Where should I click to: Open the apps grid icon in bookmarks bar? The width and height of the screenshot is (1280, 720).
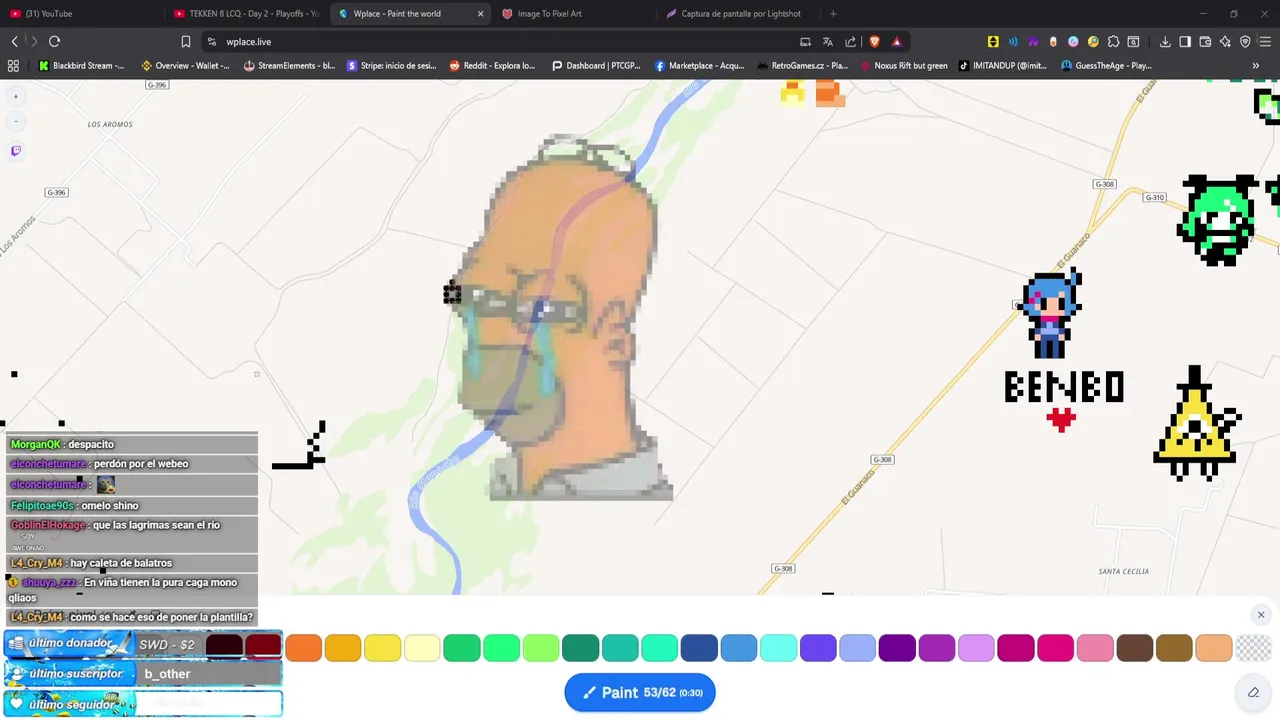pyautogui.click(x=13, y=66)
